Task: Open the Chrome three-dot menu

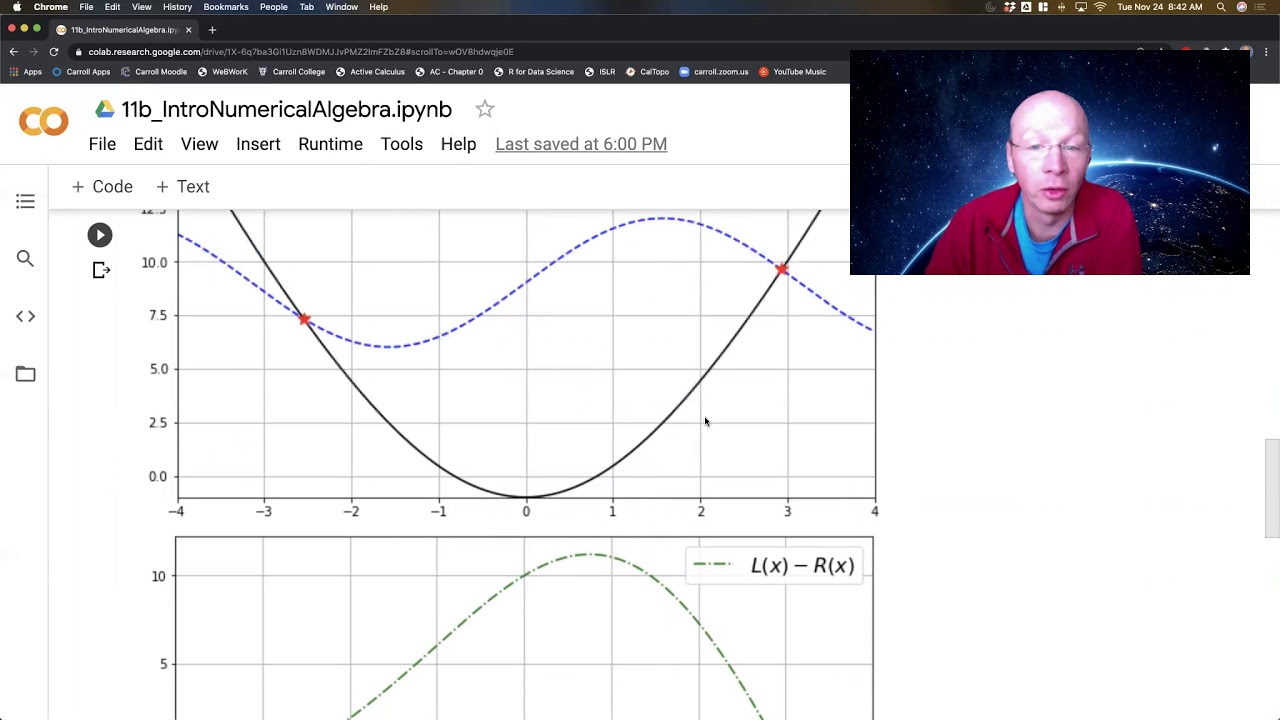Action: (1268, 52)
